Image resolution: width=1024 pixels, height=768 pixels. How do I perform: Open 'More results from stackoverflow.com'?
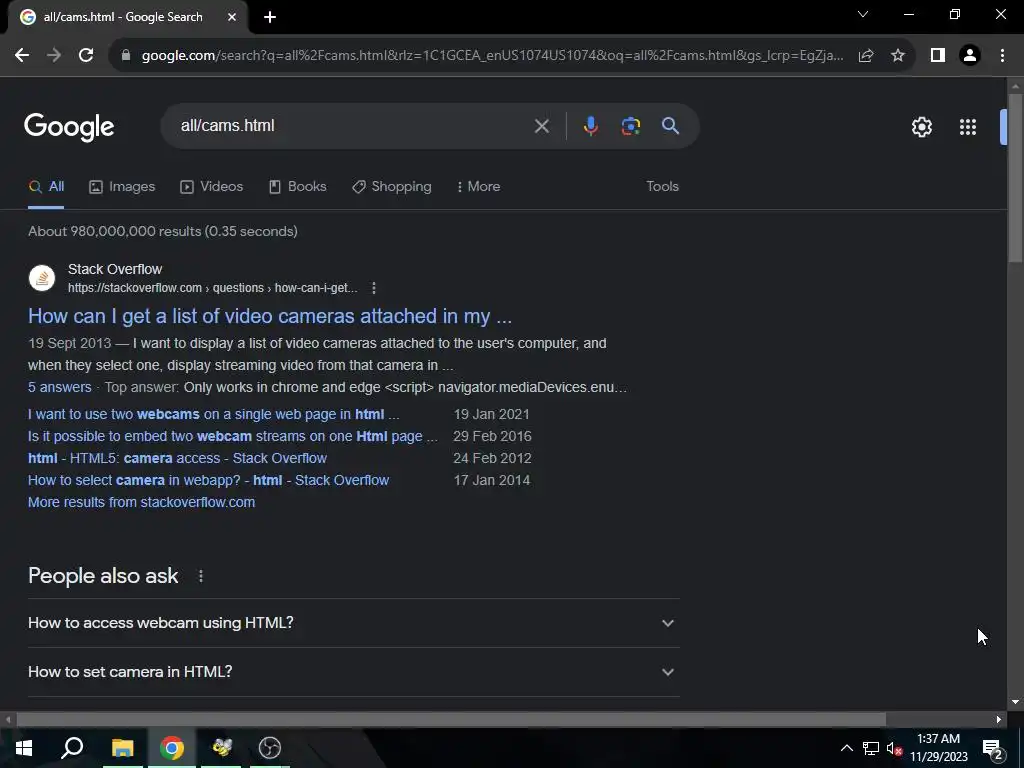click(x=141, y=502)
